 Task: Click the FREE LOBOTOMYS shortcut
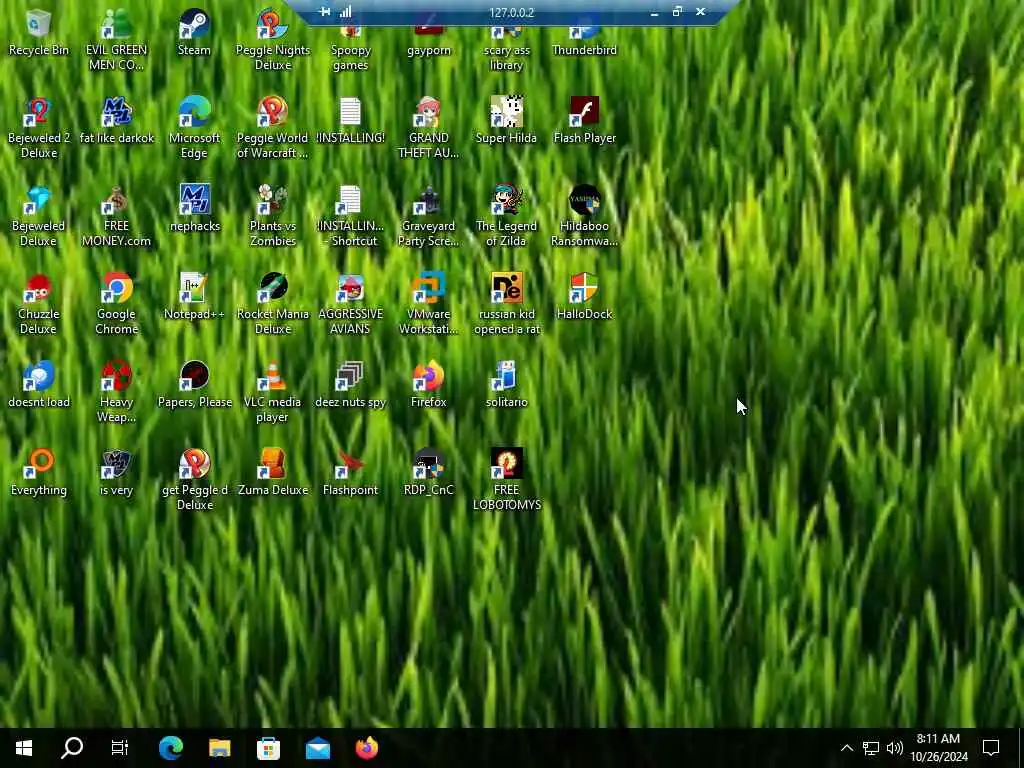click(x=506, y=480)
